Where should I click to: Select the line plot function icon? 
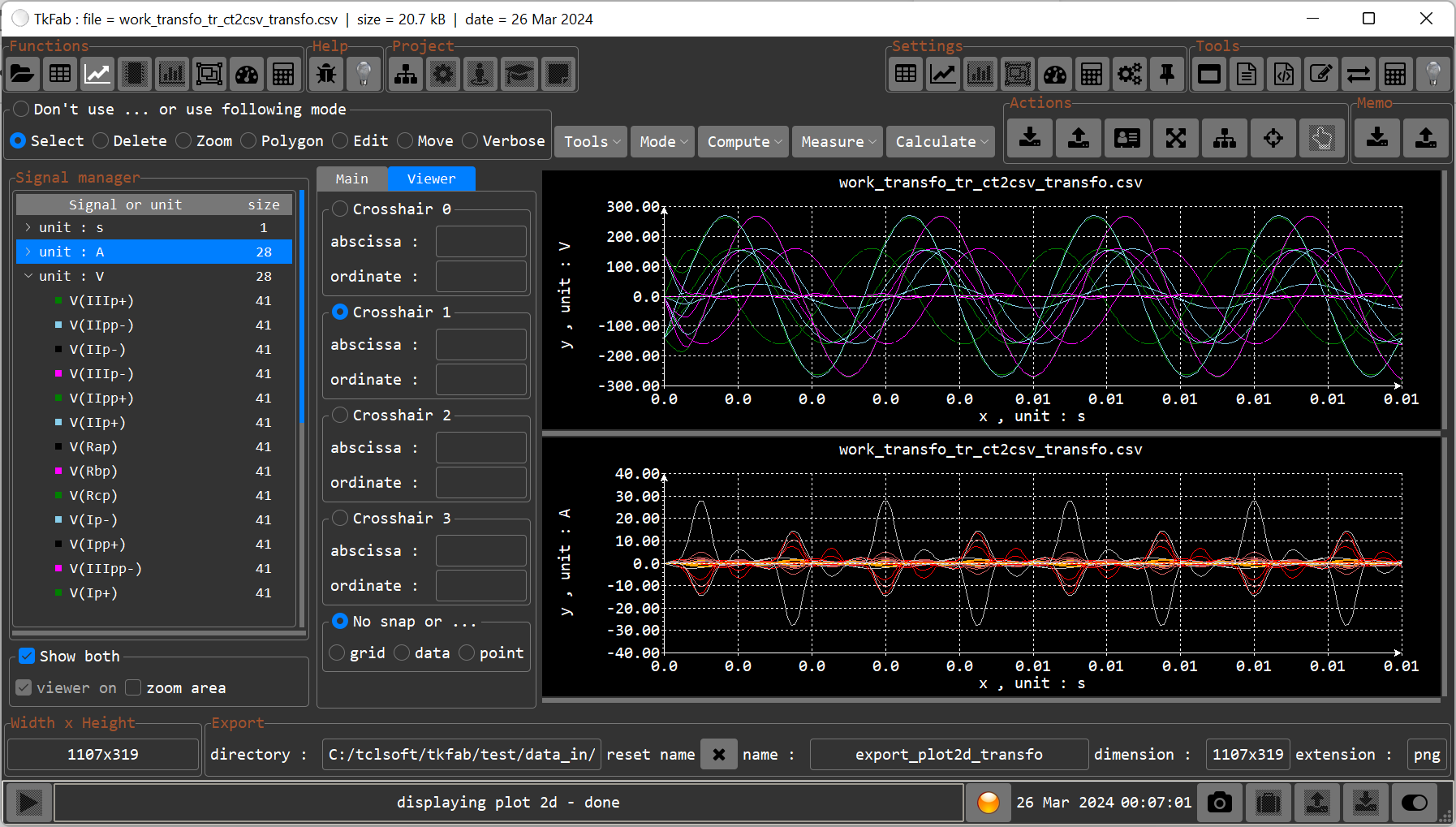click(97, 74)
